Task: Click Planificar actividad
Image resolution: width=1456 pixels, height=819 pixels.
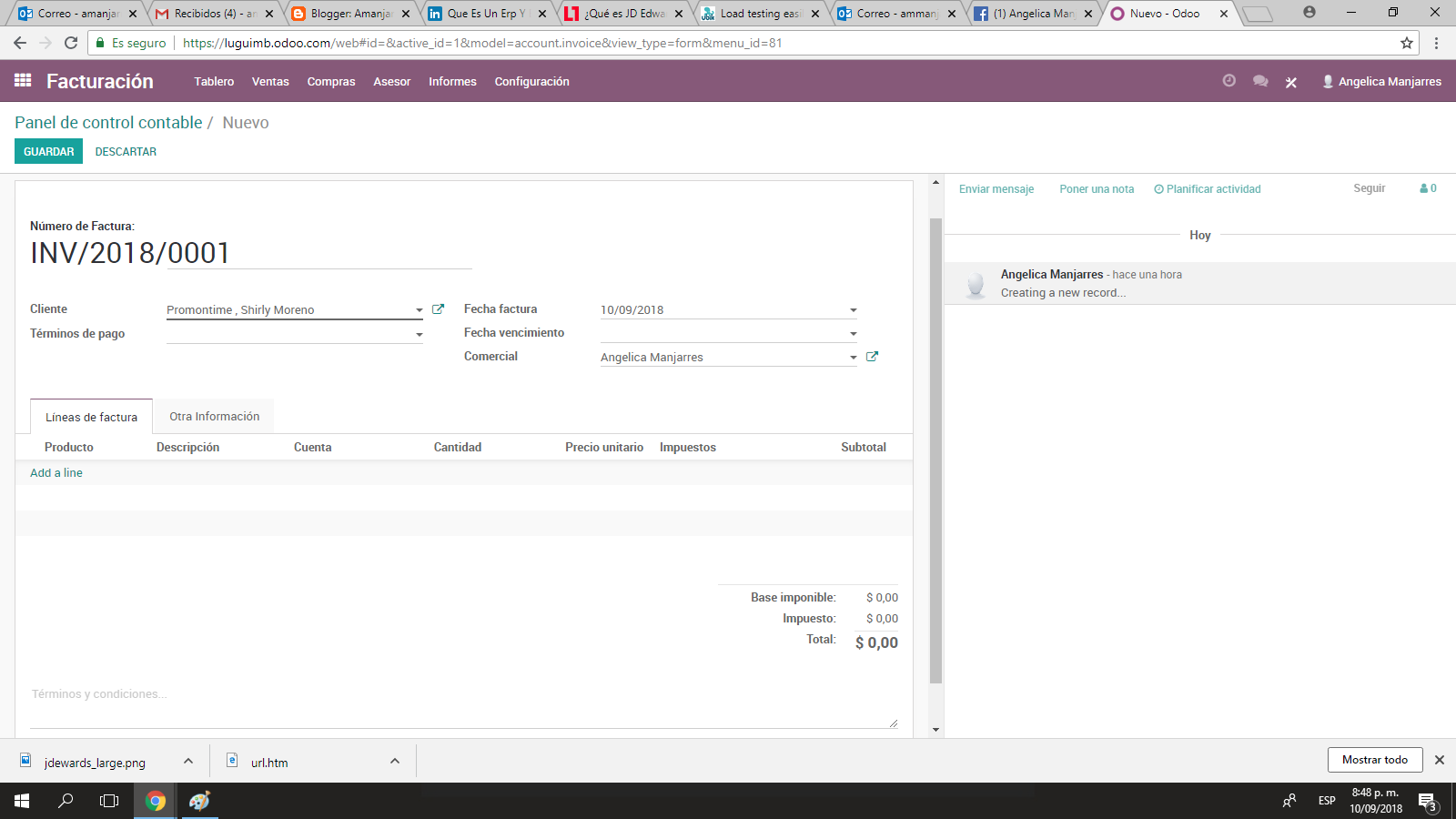Action: coord(1208,189)
